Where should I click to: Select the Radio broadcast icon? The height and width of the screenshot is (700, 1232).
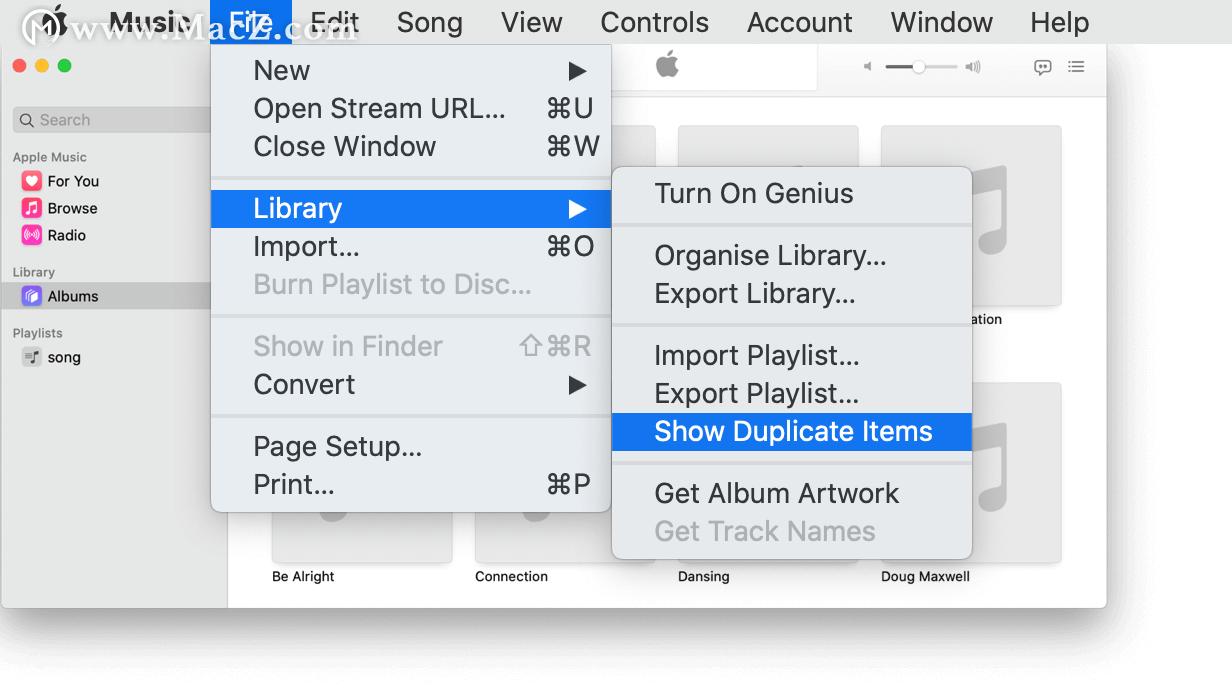tap(31, 235)
